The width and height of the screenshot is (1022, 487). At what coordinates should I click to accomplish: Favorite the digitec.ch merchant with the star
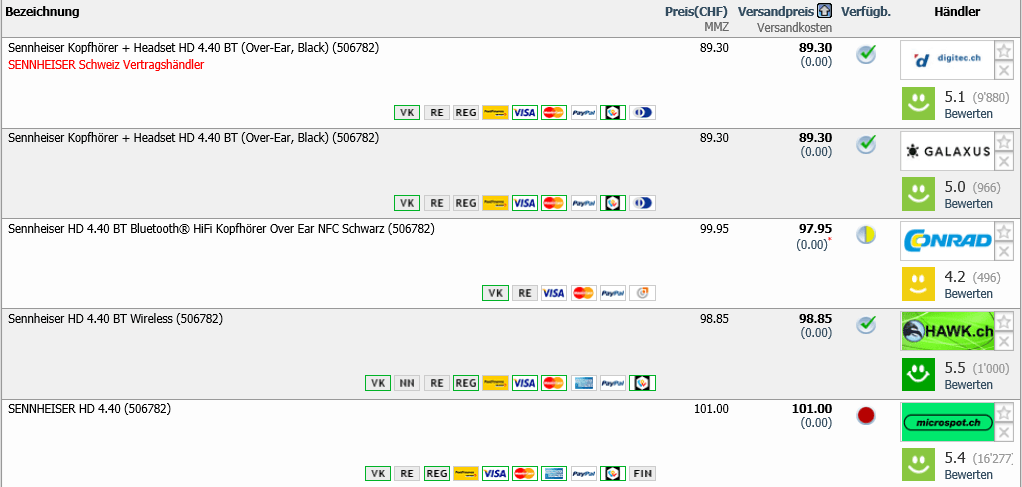click(1004, 51)
